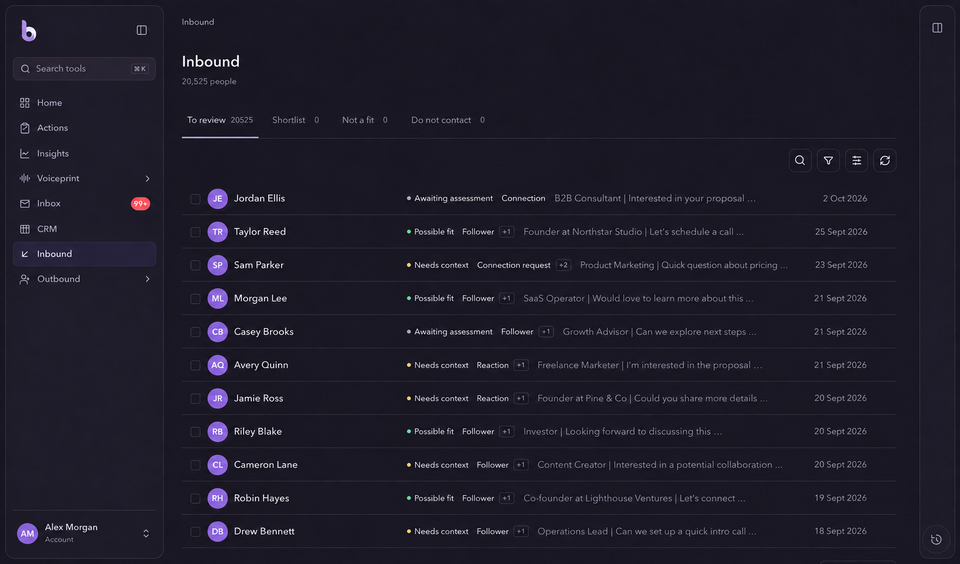960x564 pixels.
Task: Switch to the Shortlist tab
Action: (295, 121)
